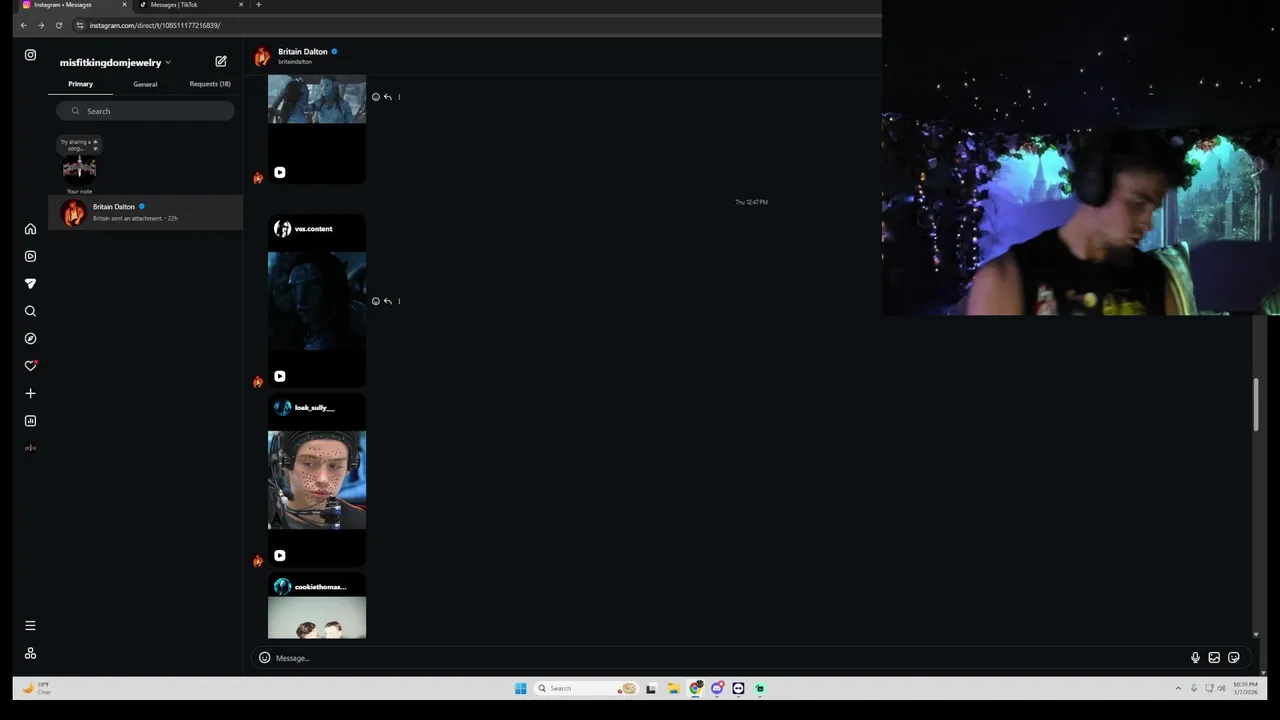Open Discord from the taskbar
The width and height of the screenshot is (1280, 720).
tap(717, 688)
